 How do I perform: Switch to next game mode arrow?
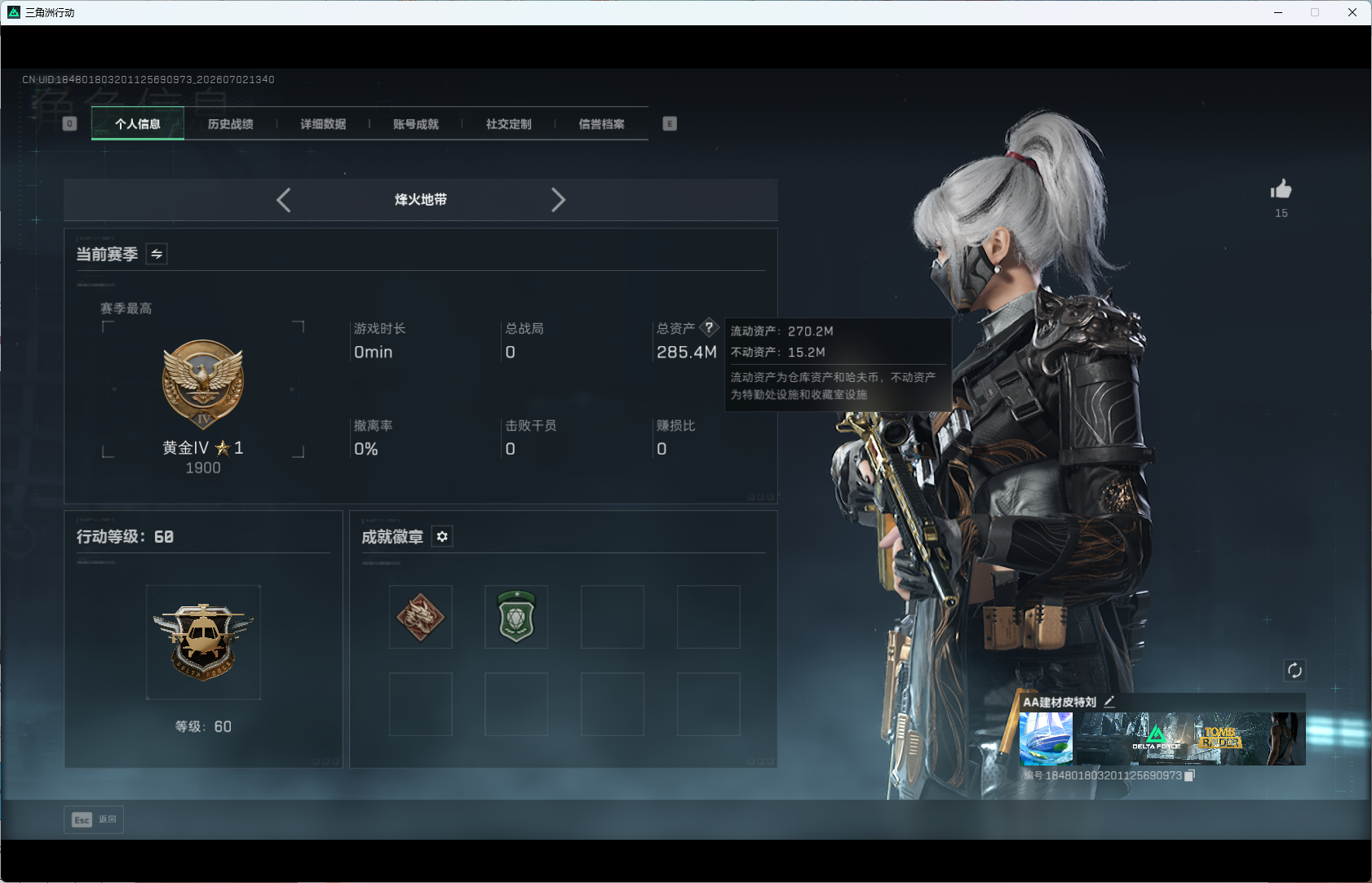click(558, 200)
